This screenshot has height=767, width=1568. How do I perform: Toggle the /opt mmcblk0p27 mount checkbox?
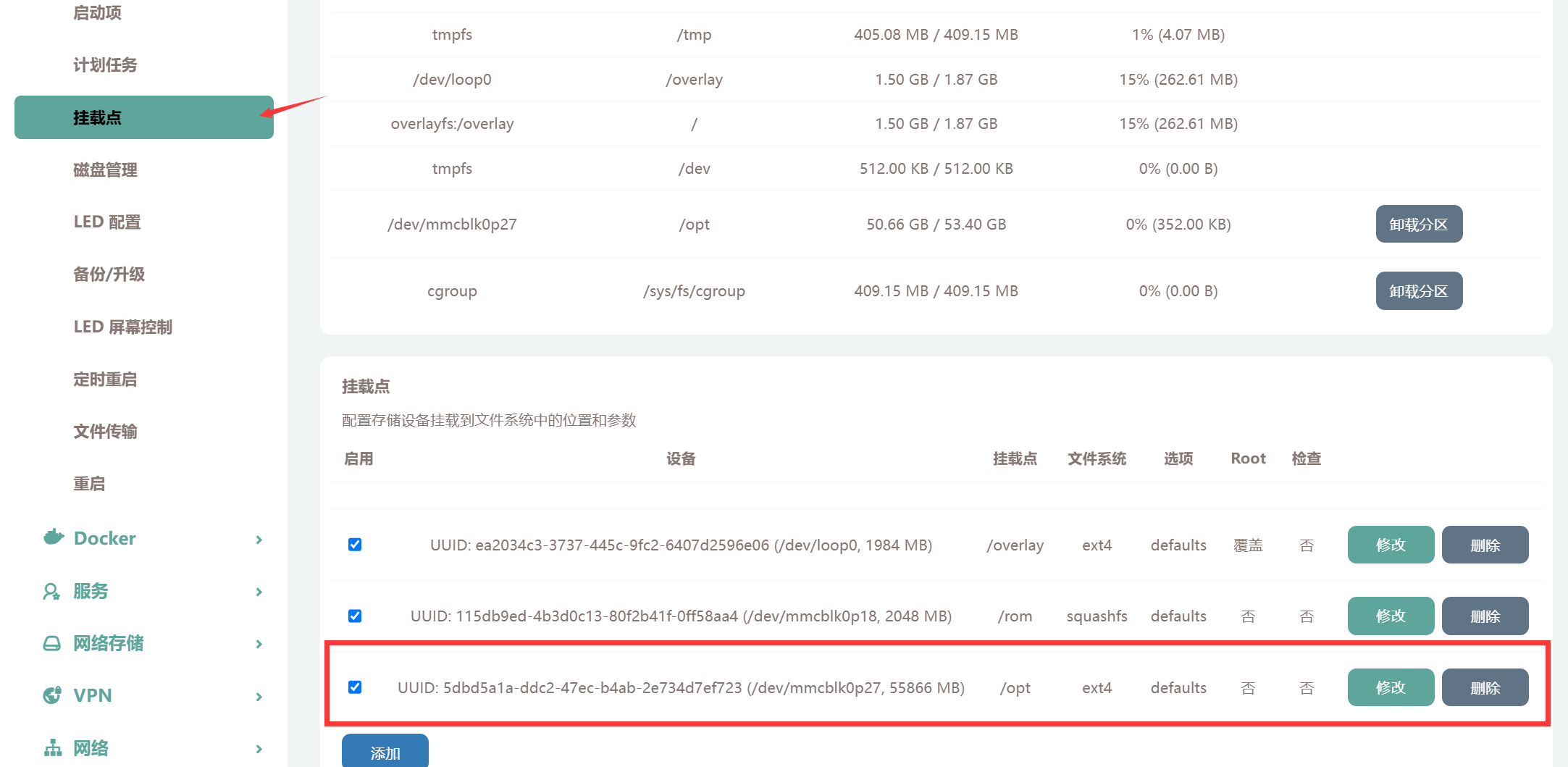pos(355,687)
